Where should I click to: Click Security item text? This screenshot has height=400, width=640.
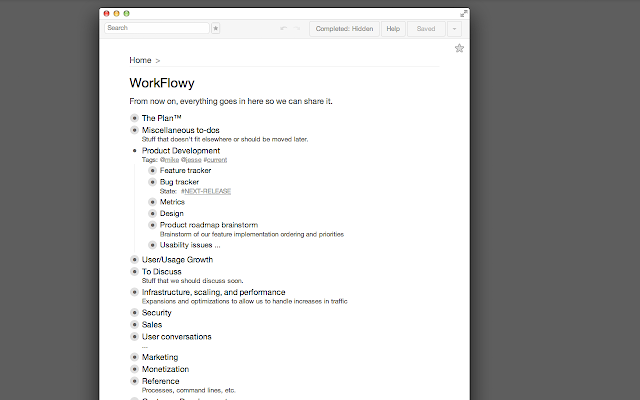[156, 312]
